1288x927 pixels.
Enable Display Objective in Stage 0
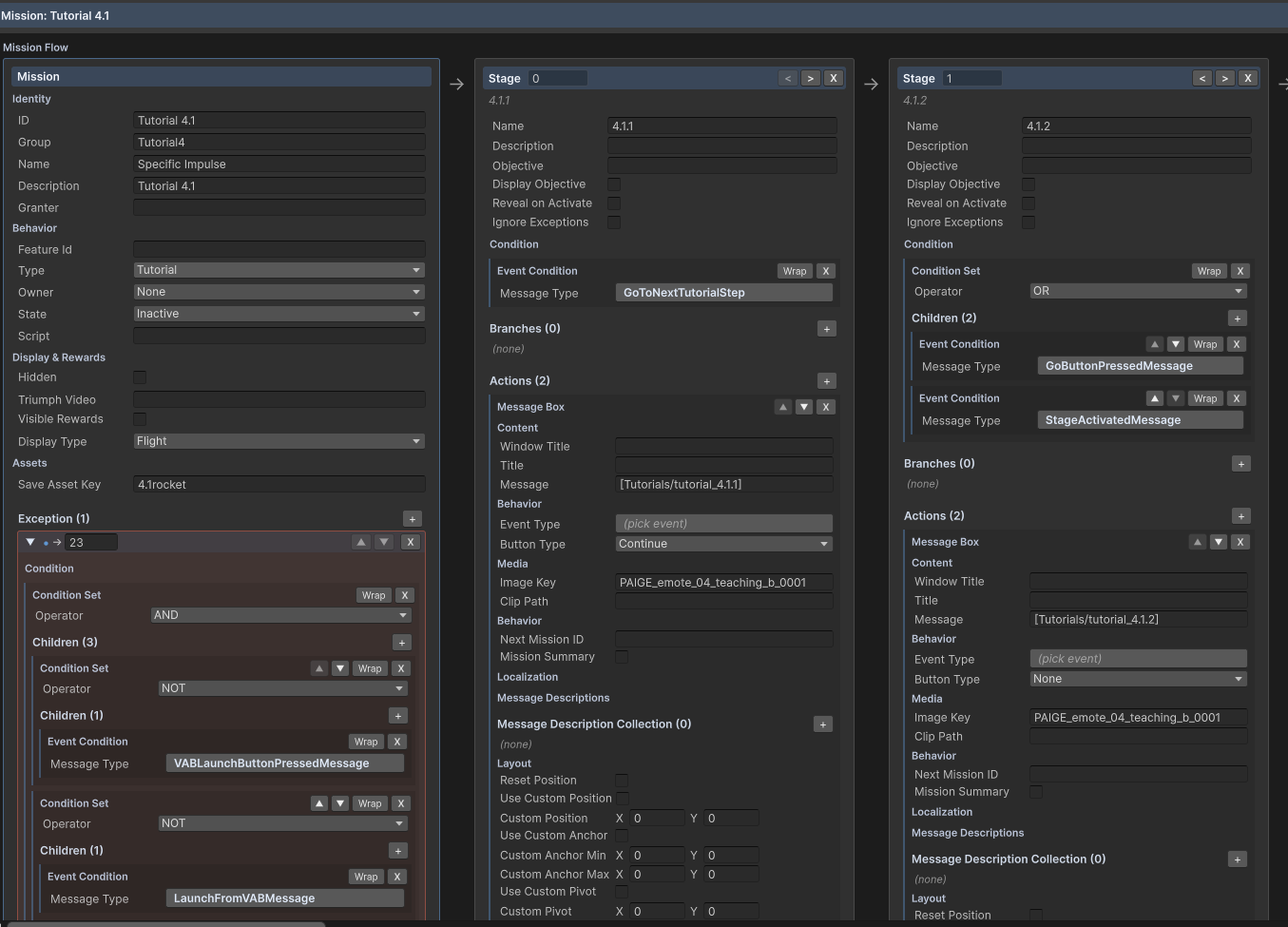614,184
